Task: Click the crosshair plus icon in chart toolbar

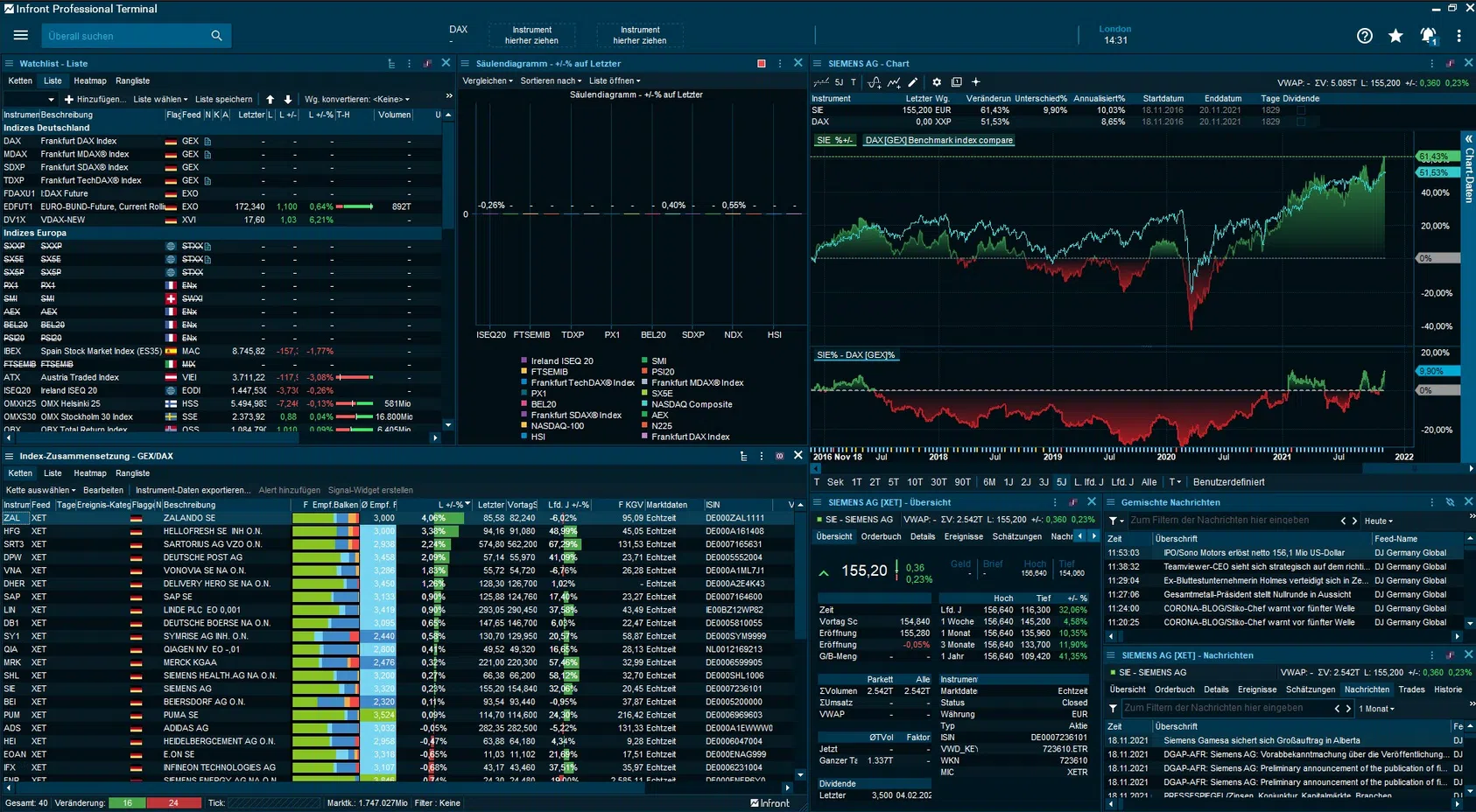Action: point(976,82)
